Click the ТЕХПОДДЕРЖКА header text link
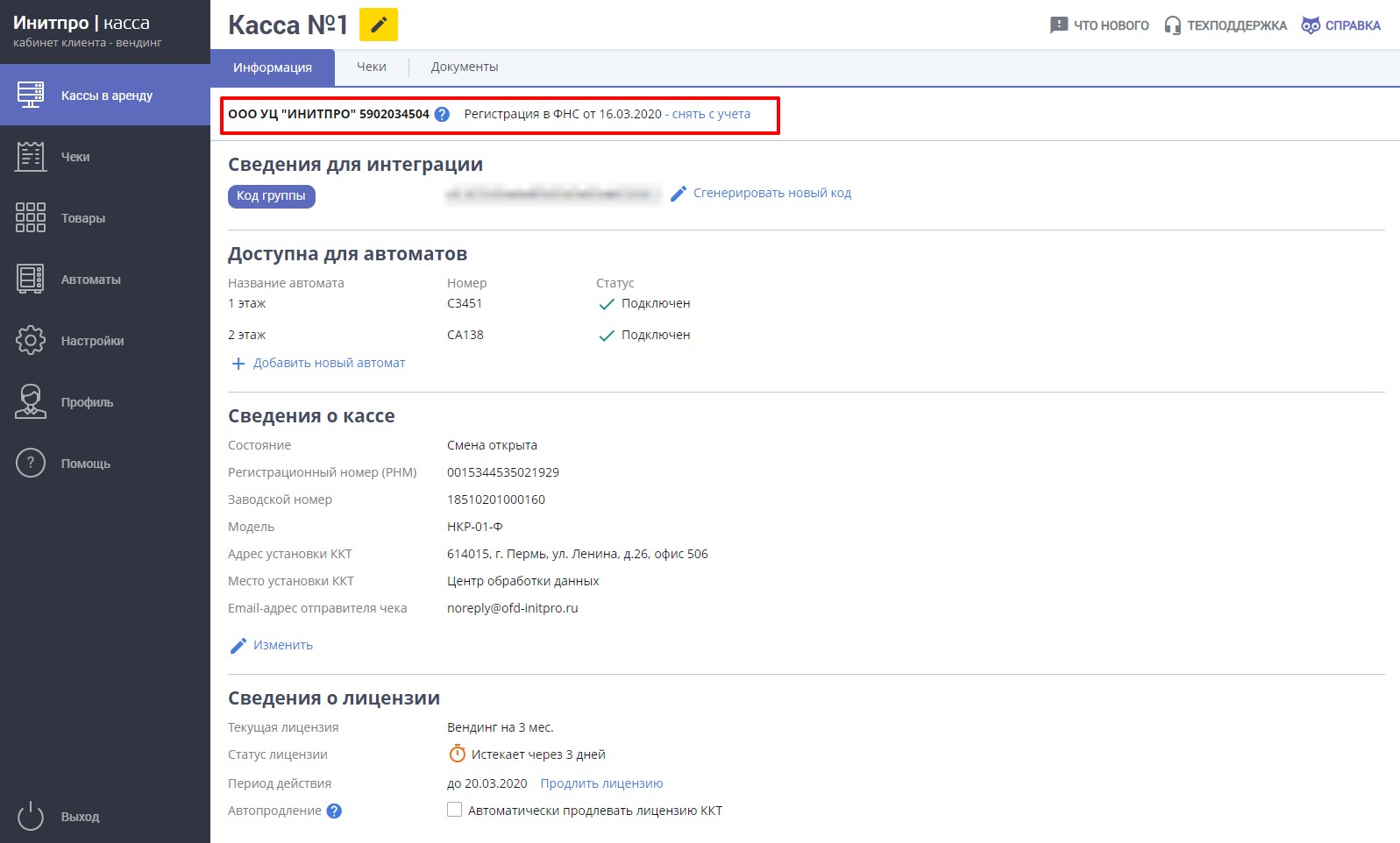The height and width of the screenshot is (843, 1400). tap(1237, 25)
